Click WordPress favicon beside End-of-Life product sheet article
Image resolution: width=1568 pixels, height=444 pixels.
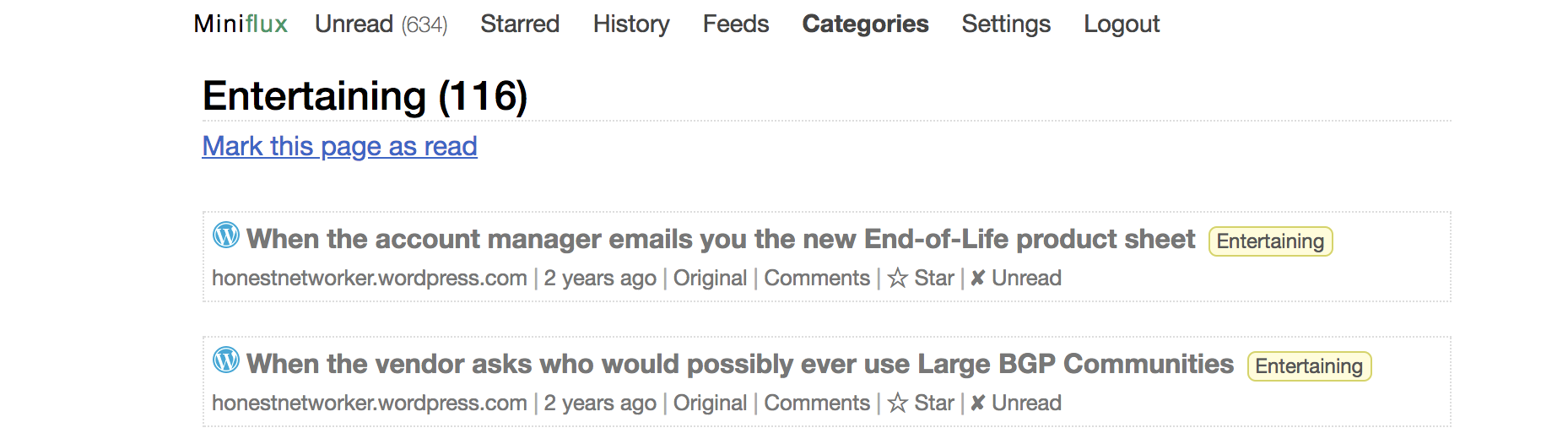click(x=226, y=235)
